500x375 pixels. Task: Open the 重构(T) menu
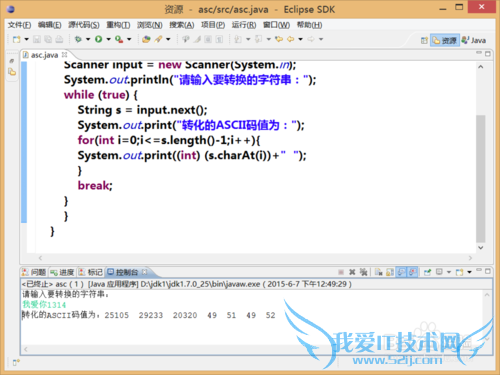coord(118,25)
